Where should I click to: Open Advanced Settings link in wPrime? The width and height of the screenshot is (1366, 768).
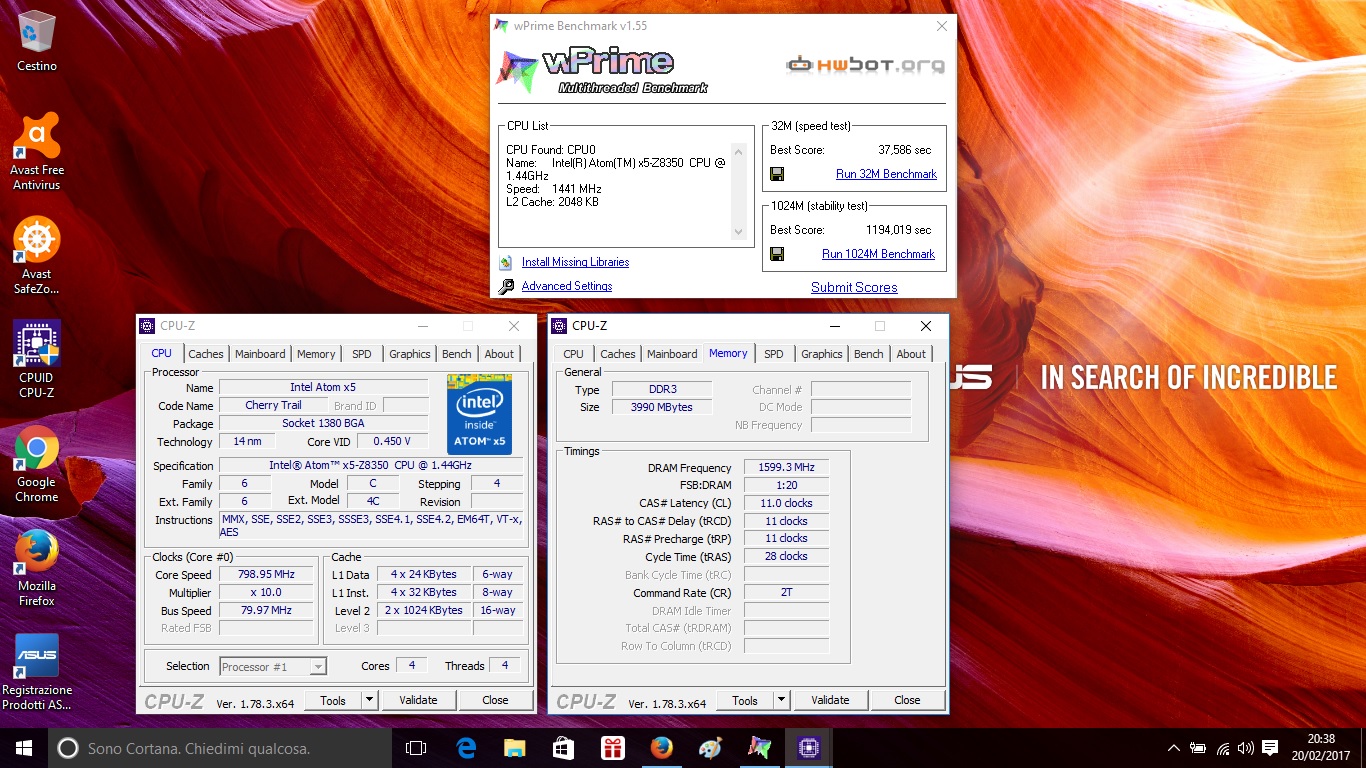click(567, 286)
